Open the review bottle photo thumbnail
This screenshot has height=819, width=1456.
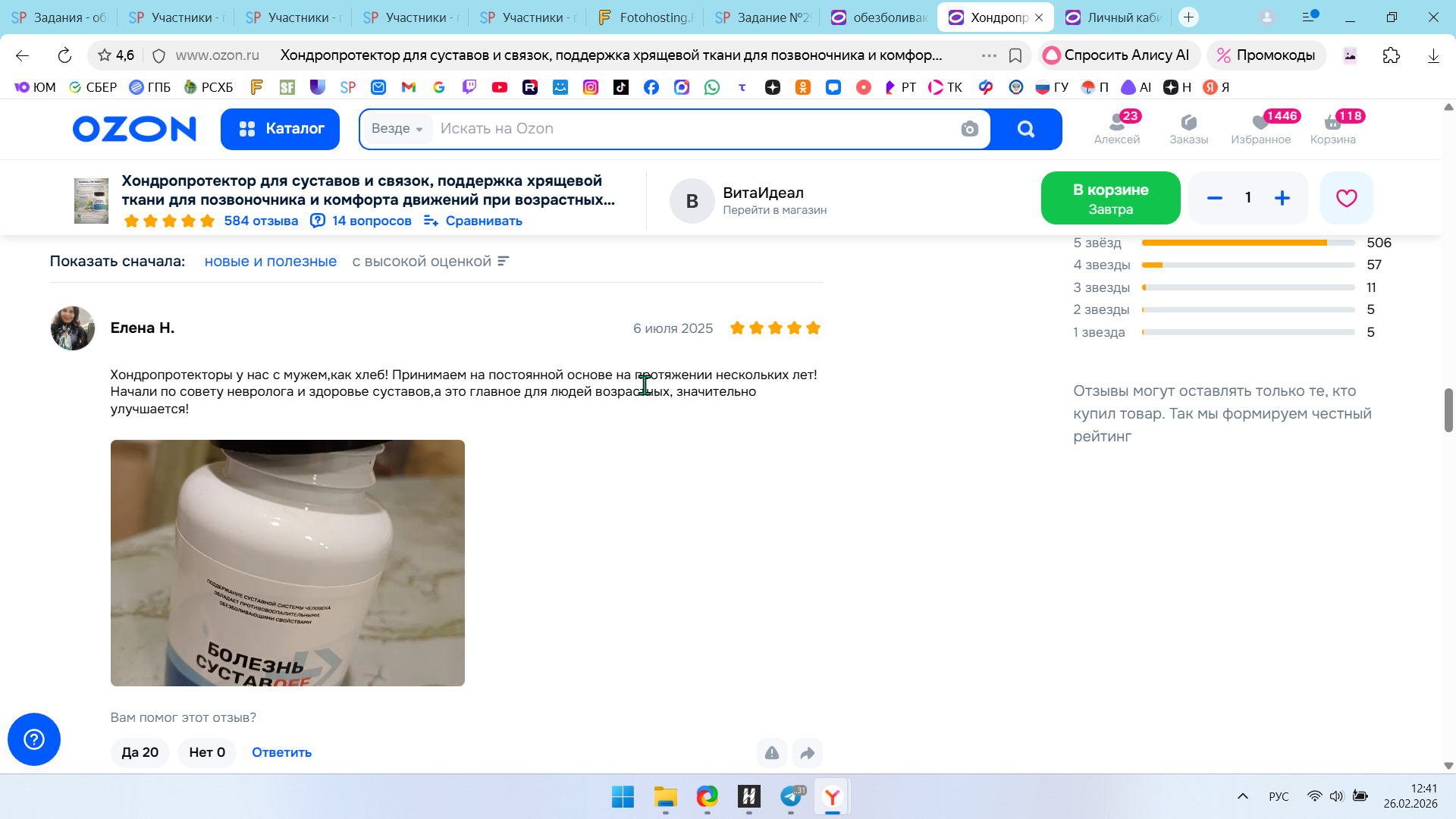pyautogui.click(x=287, y=563)
